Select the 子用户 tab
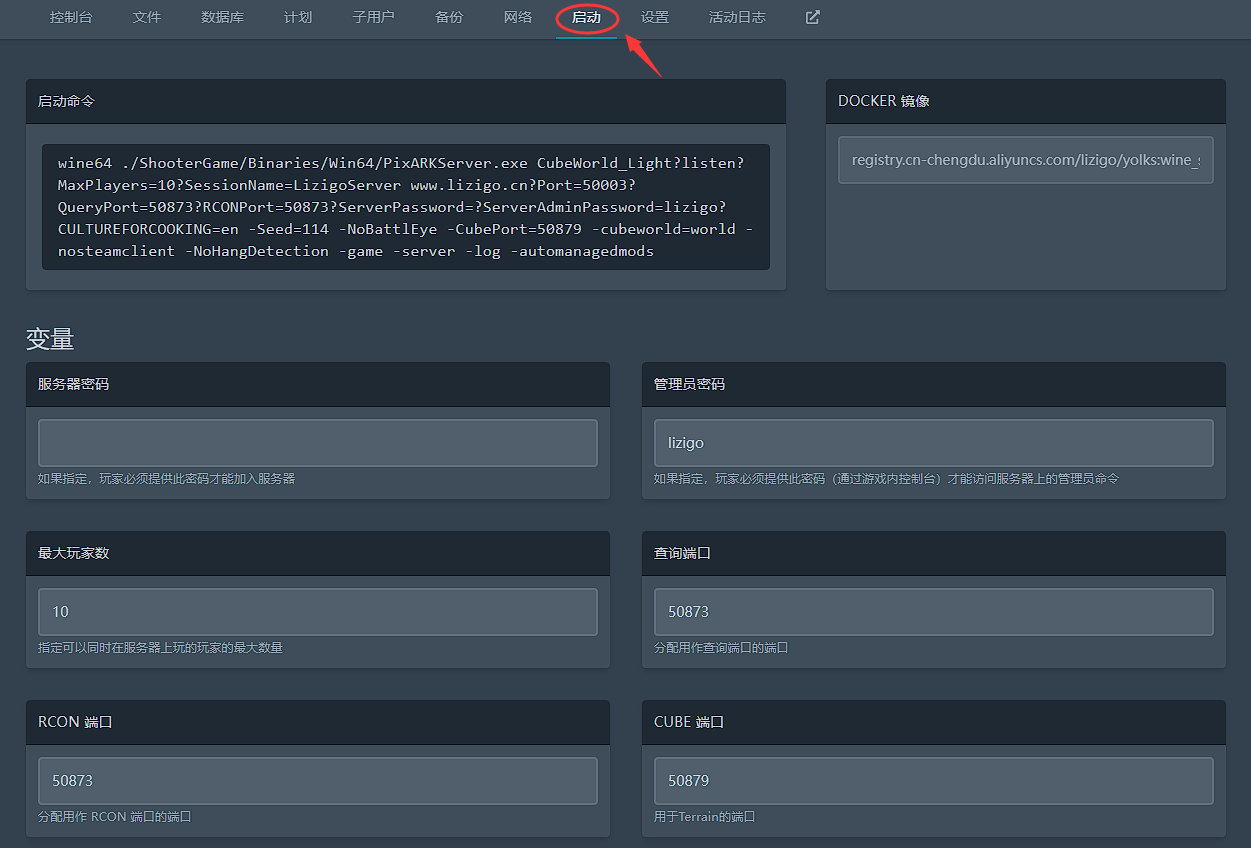This screenshot has height=848, width=1251. point(373,17)
